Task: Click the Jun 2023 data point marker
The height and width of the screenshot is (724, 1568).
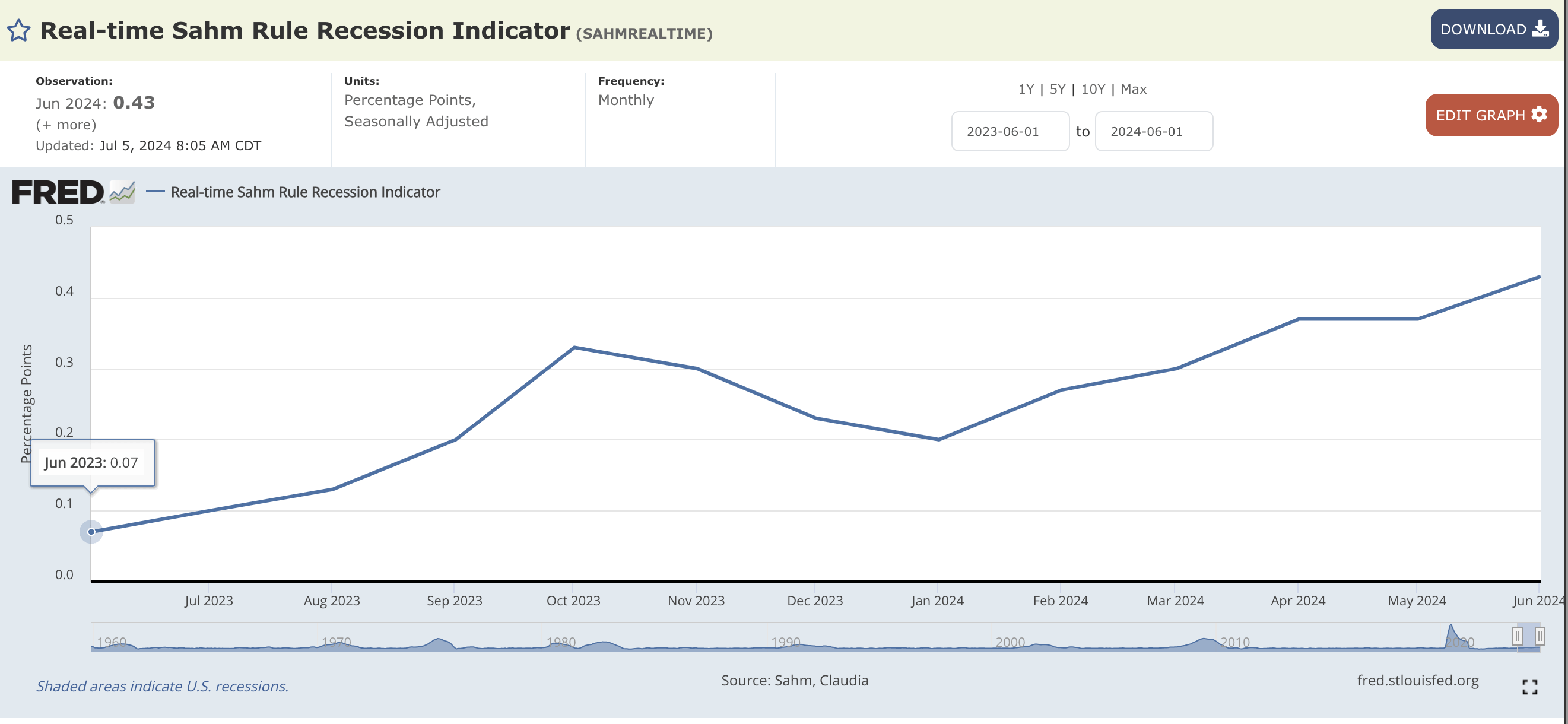Action: (91, 532)
